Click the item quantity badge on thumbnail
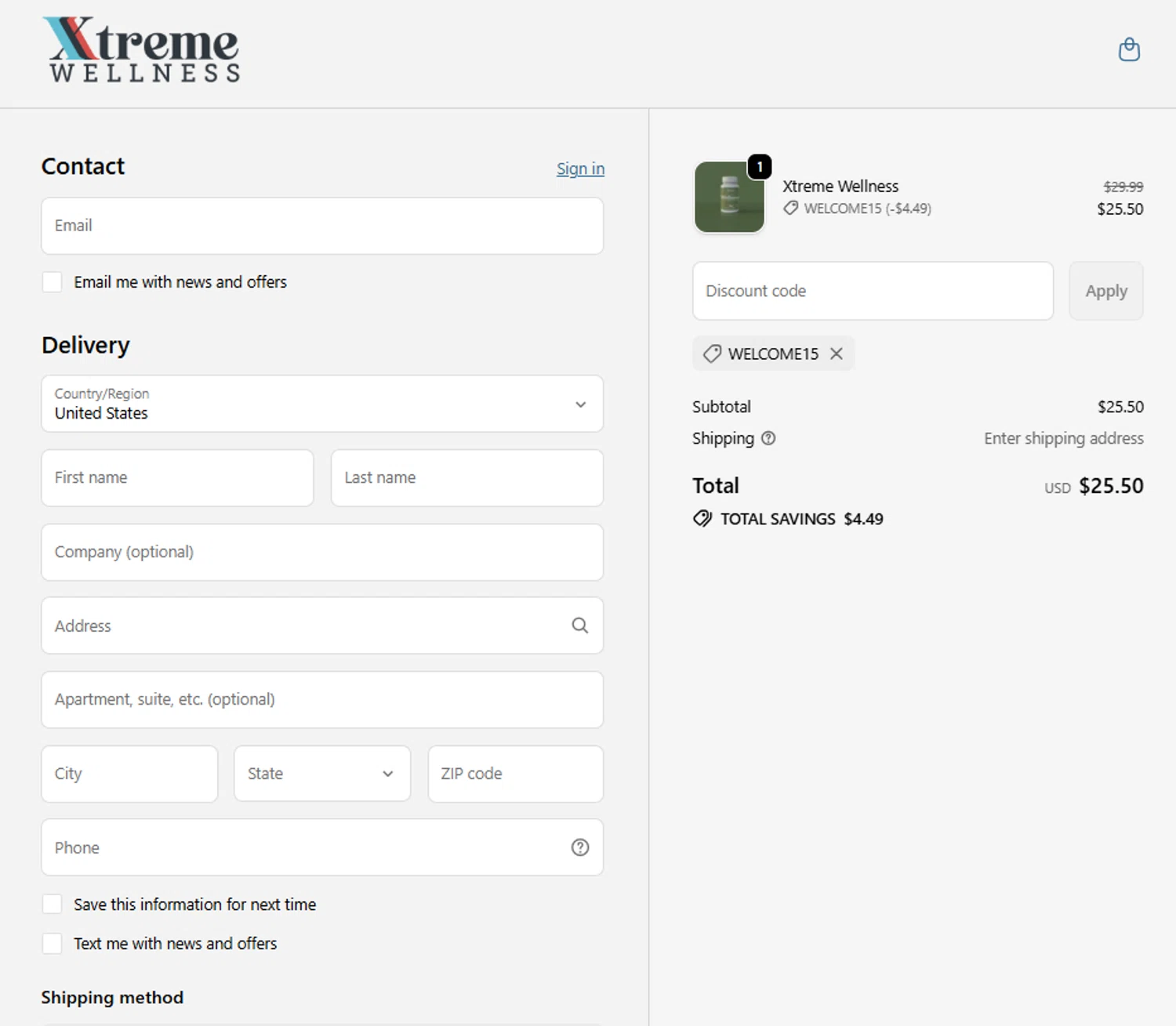1176x1026 pixels. (x=760, y=166)
